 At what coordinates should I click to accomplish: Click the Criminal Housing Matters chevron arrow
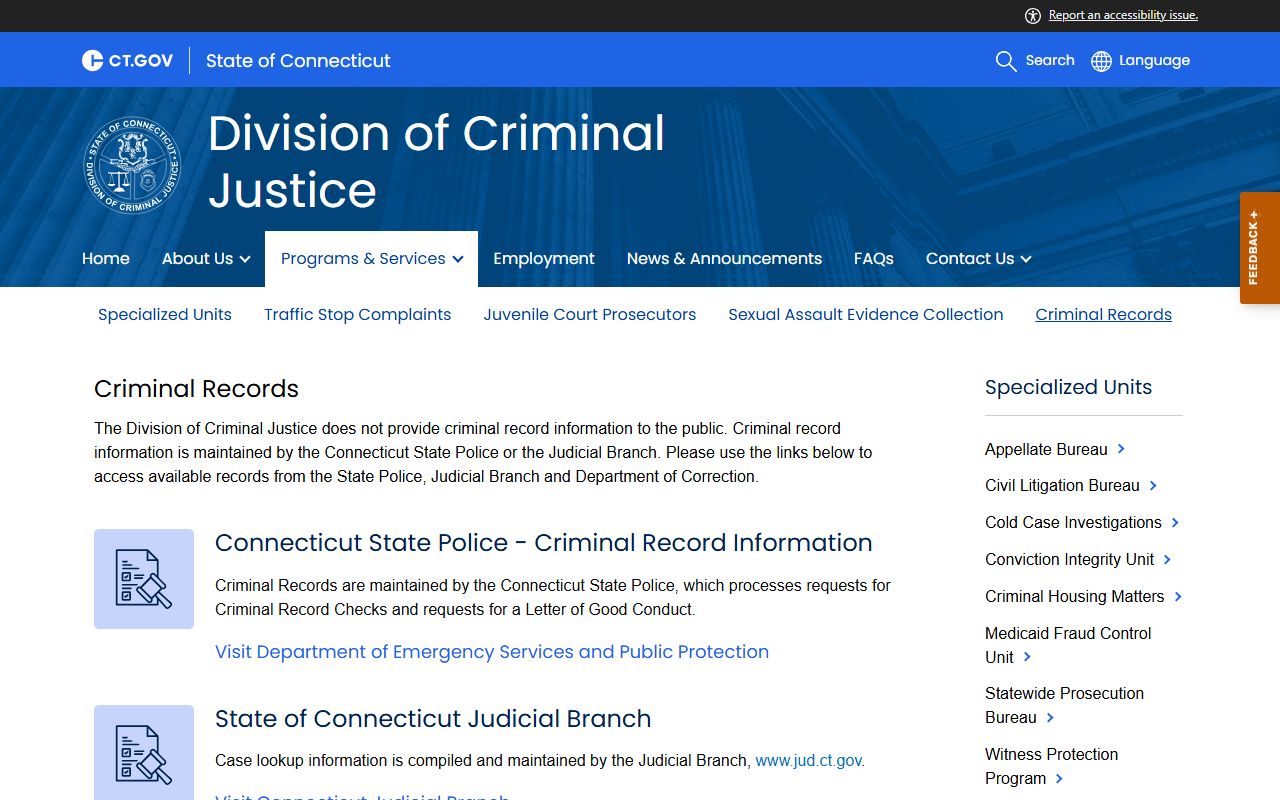(1178, 596)
